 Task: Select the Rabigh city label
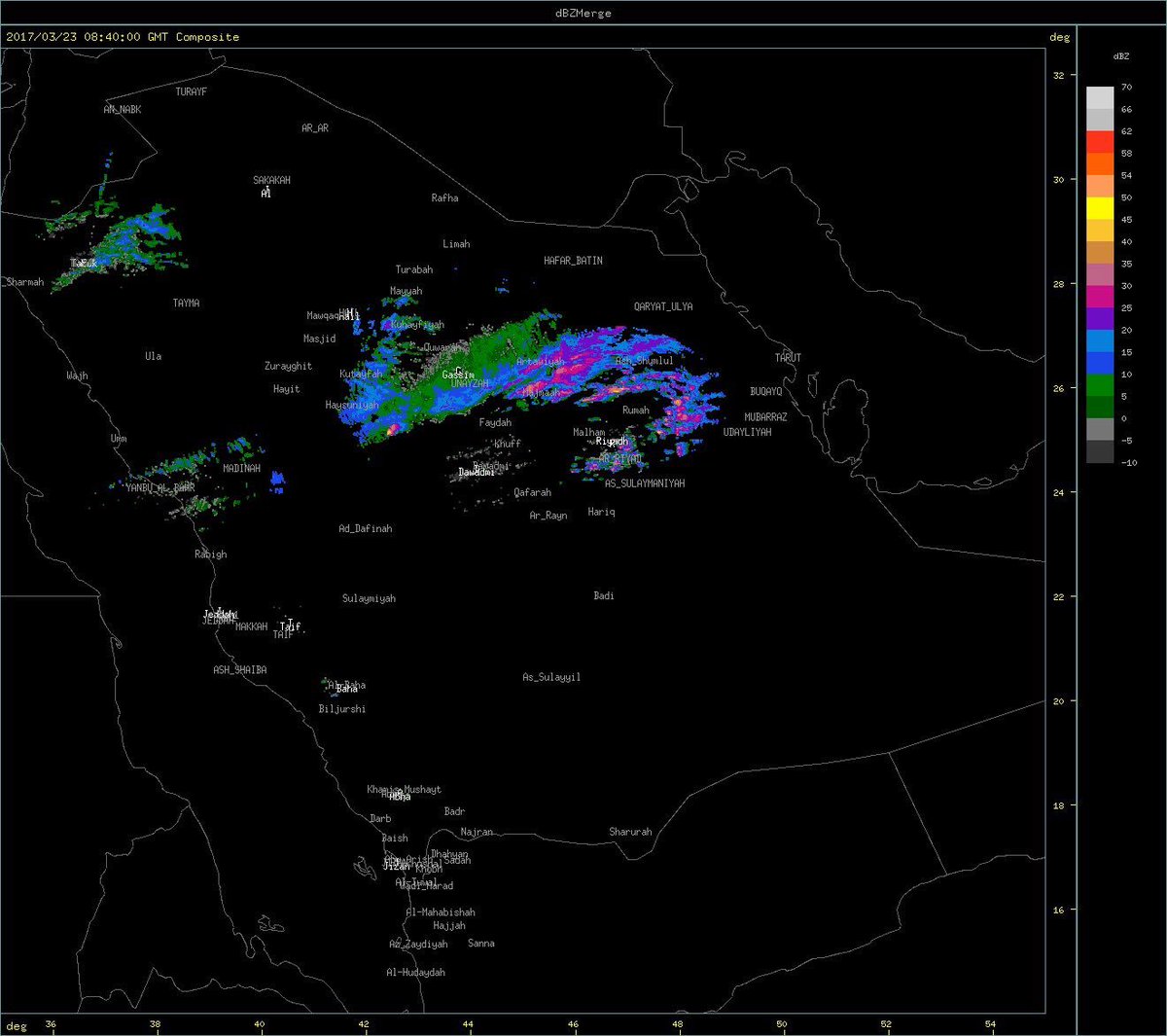click(x=211, y=554)
